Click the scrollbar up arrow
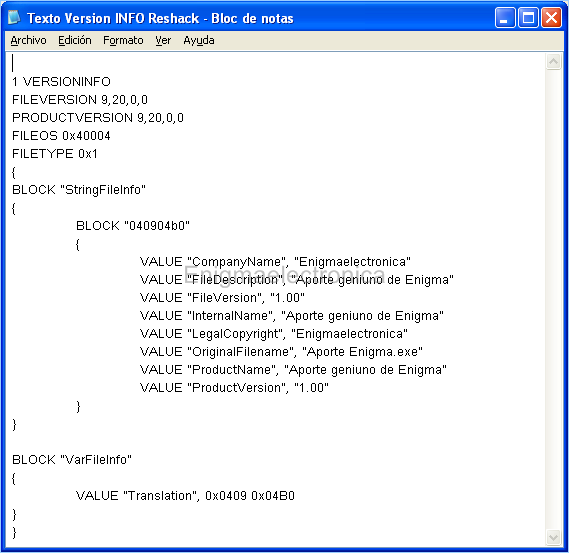Viewport: 569px width, 553px height. click(x=553, y=62)
